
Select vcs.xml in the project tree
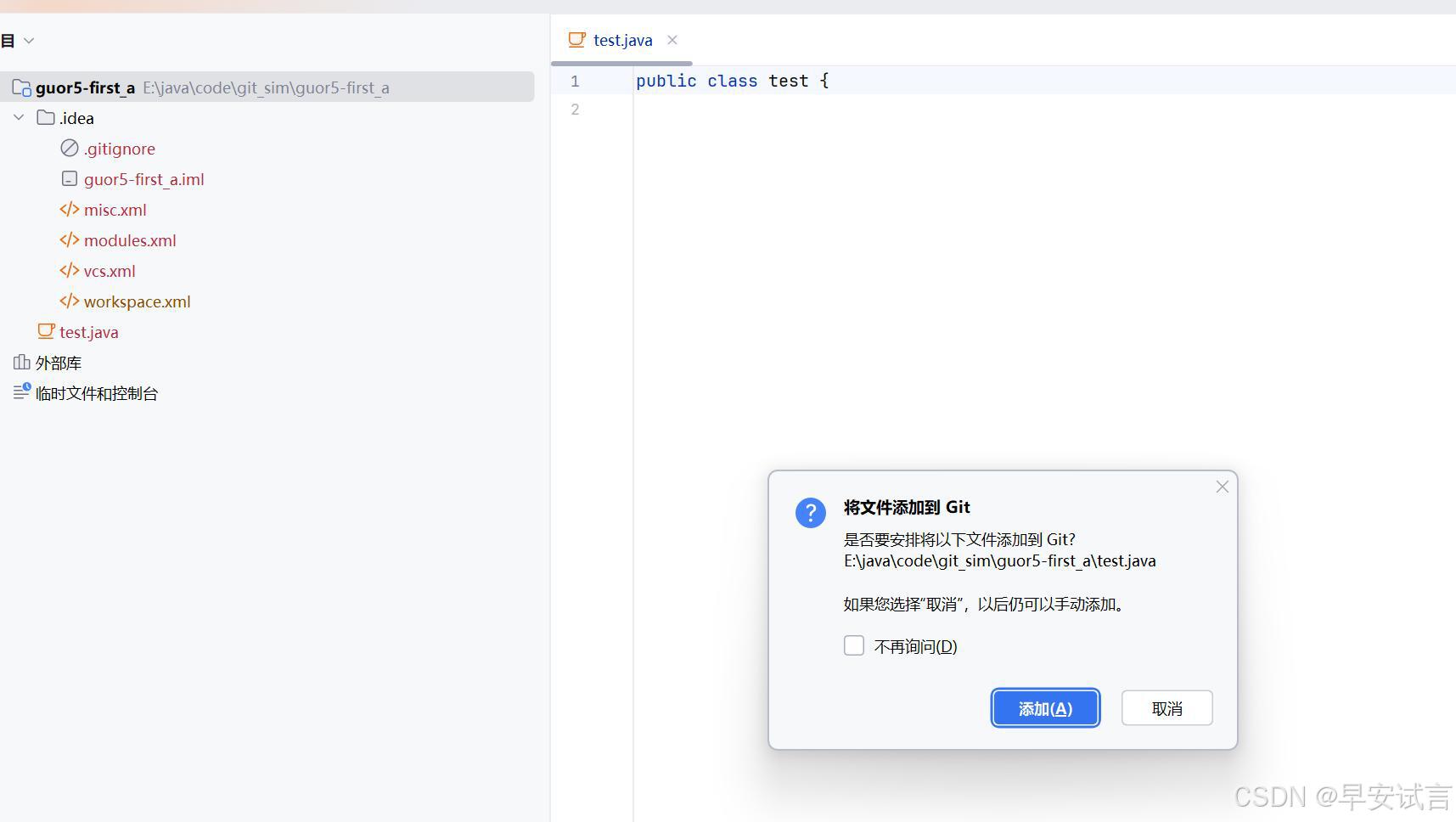(x=110, y=271)
